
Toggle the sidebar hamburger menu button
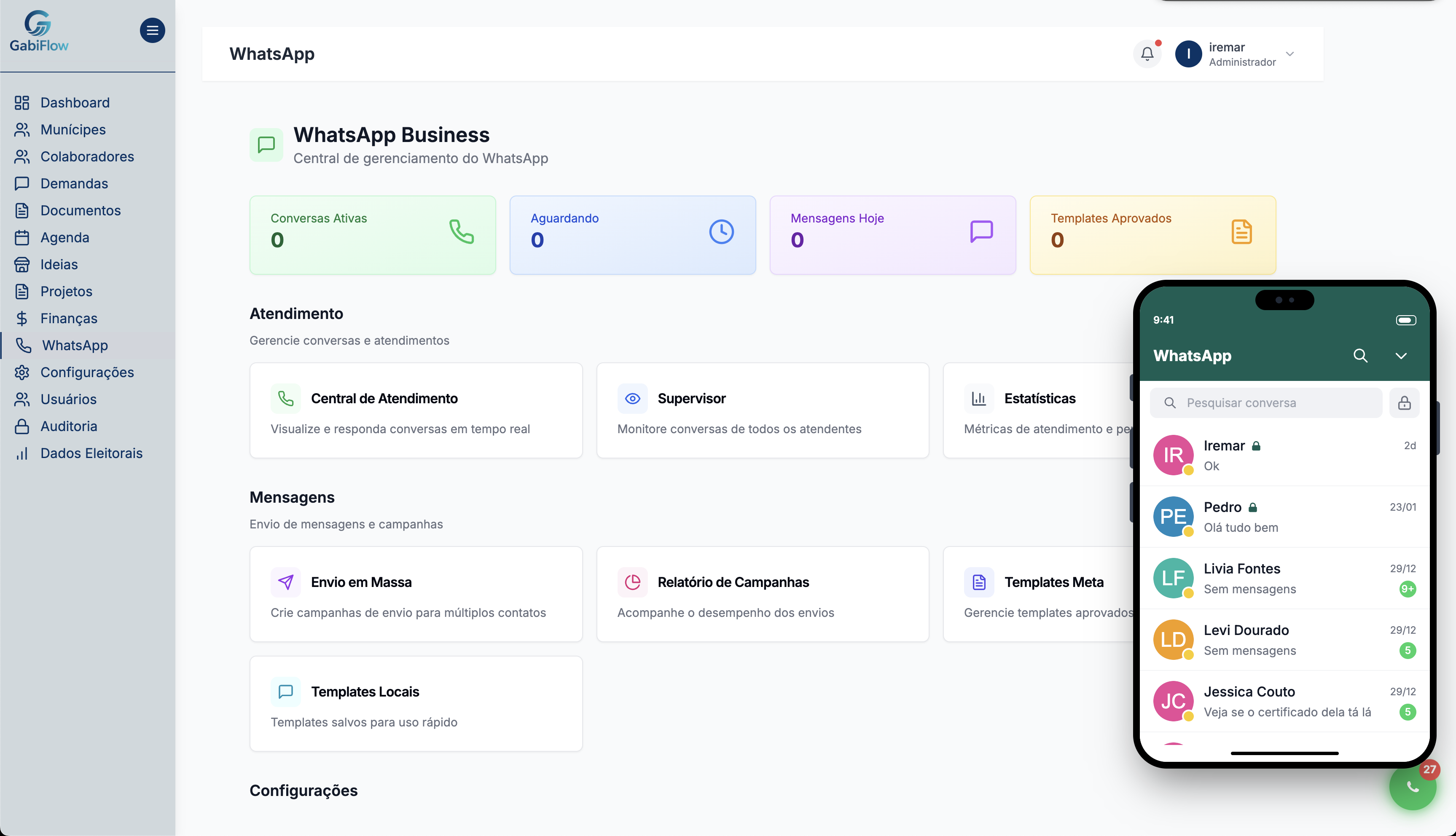pos(152,30)
